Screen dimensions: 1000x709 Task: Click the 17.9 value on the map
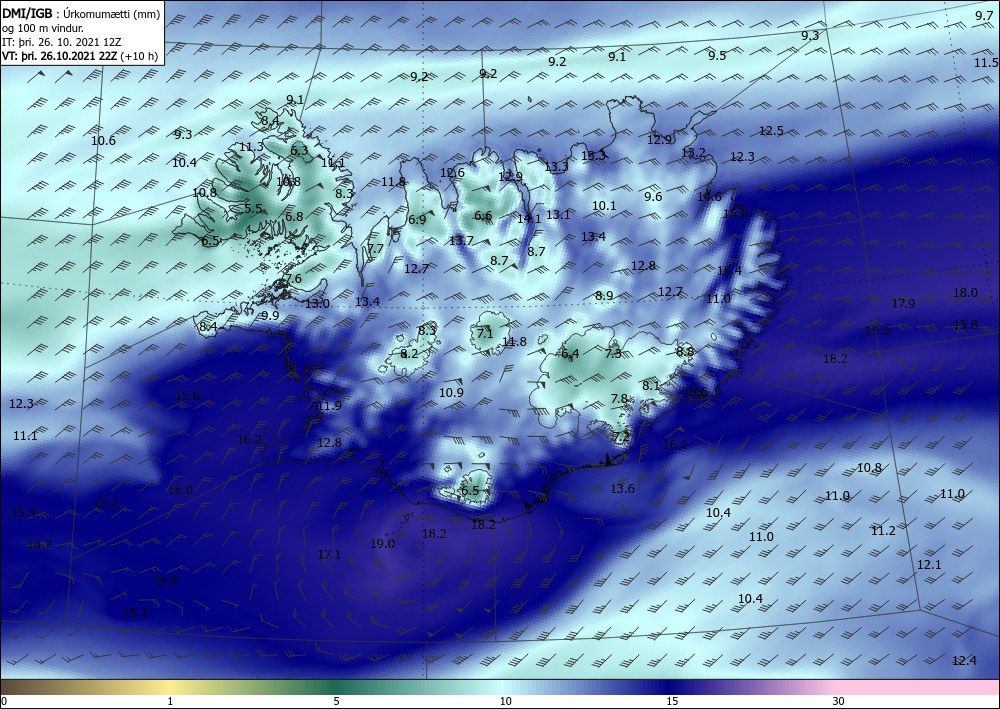tap(903, 303)
